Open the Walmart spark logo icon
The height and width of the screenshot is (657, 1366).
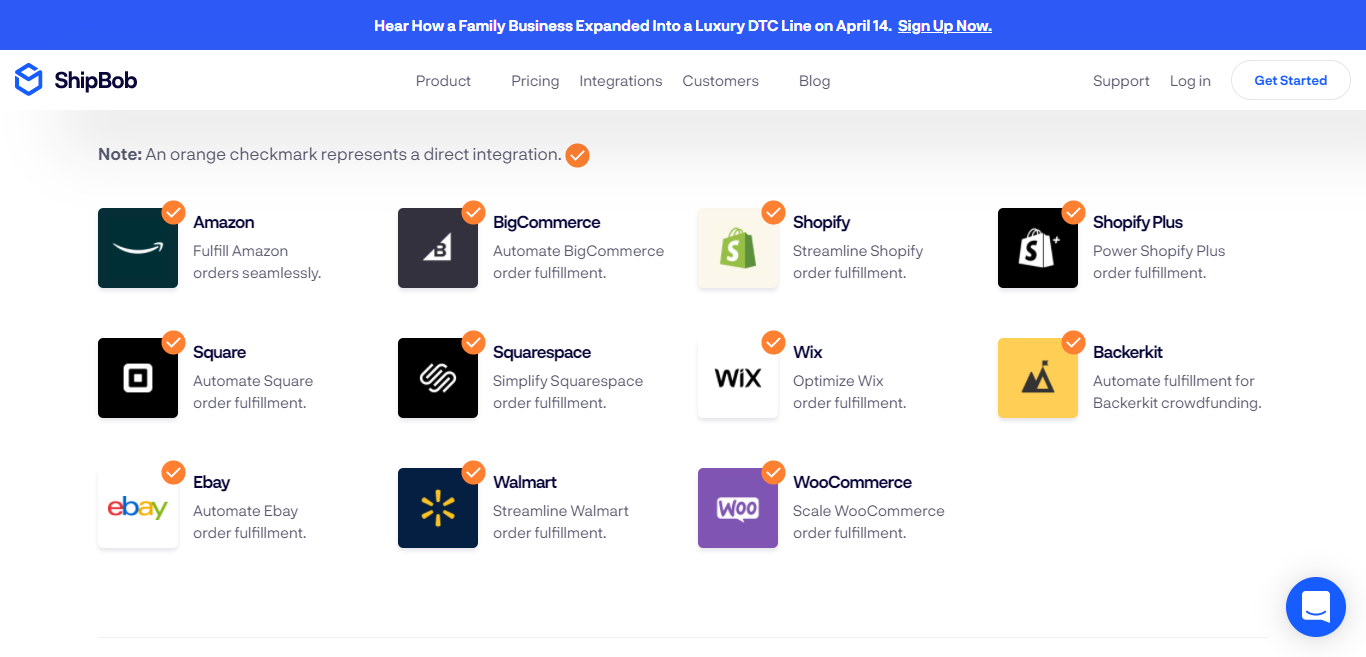[438, 508]
